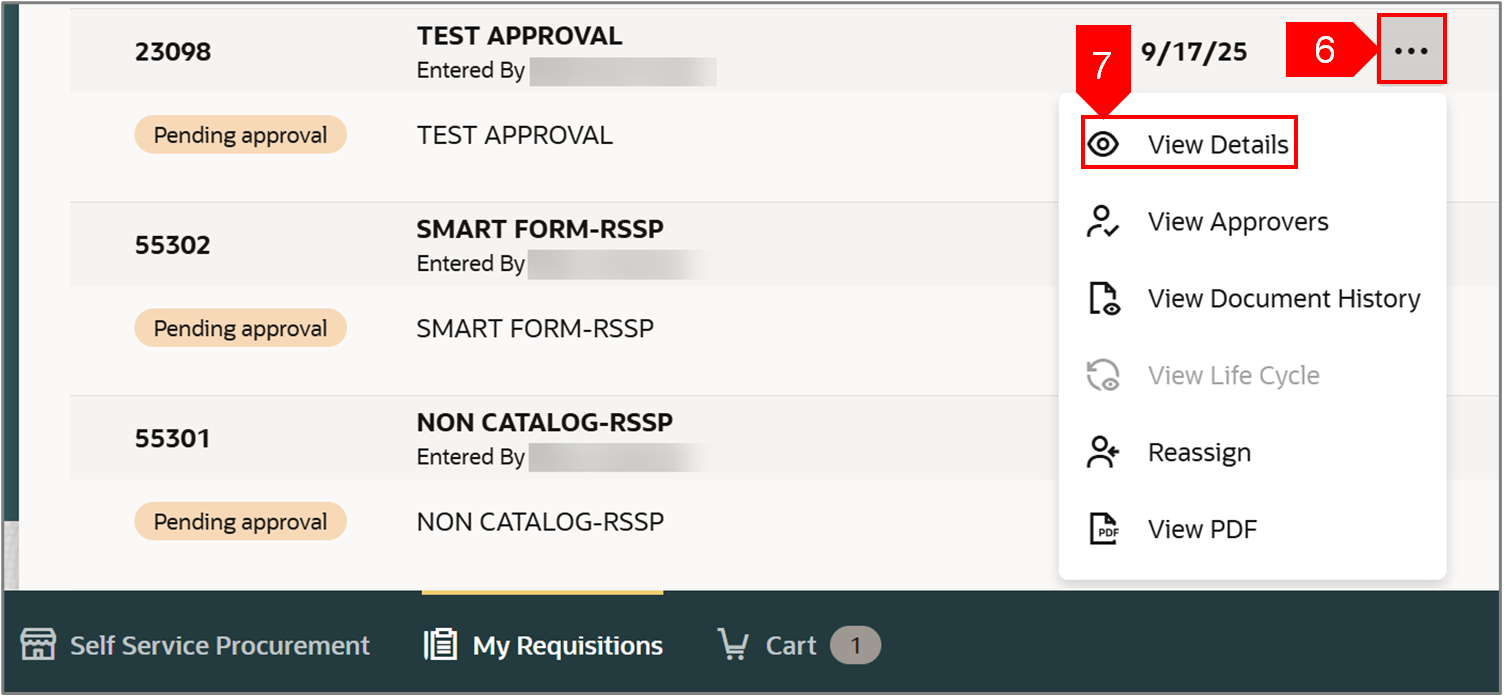Image resolution: width=1505 pixels, height=697 pixels.
Task: Open the three-dot actions menu for requisition 23098
Action: [1411, 50]
